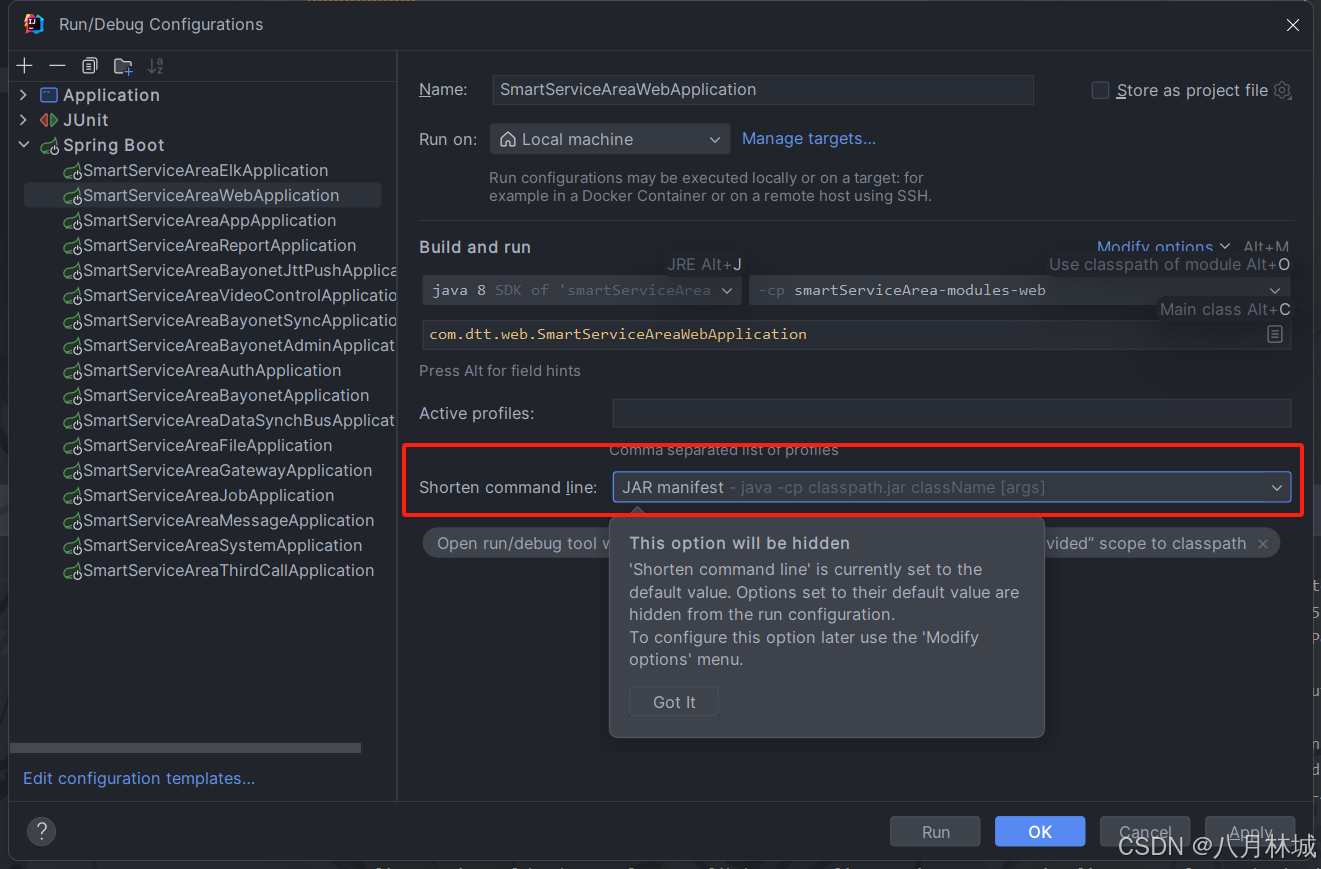Click the Spring Boot group leaf icon

coord(50,146)
